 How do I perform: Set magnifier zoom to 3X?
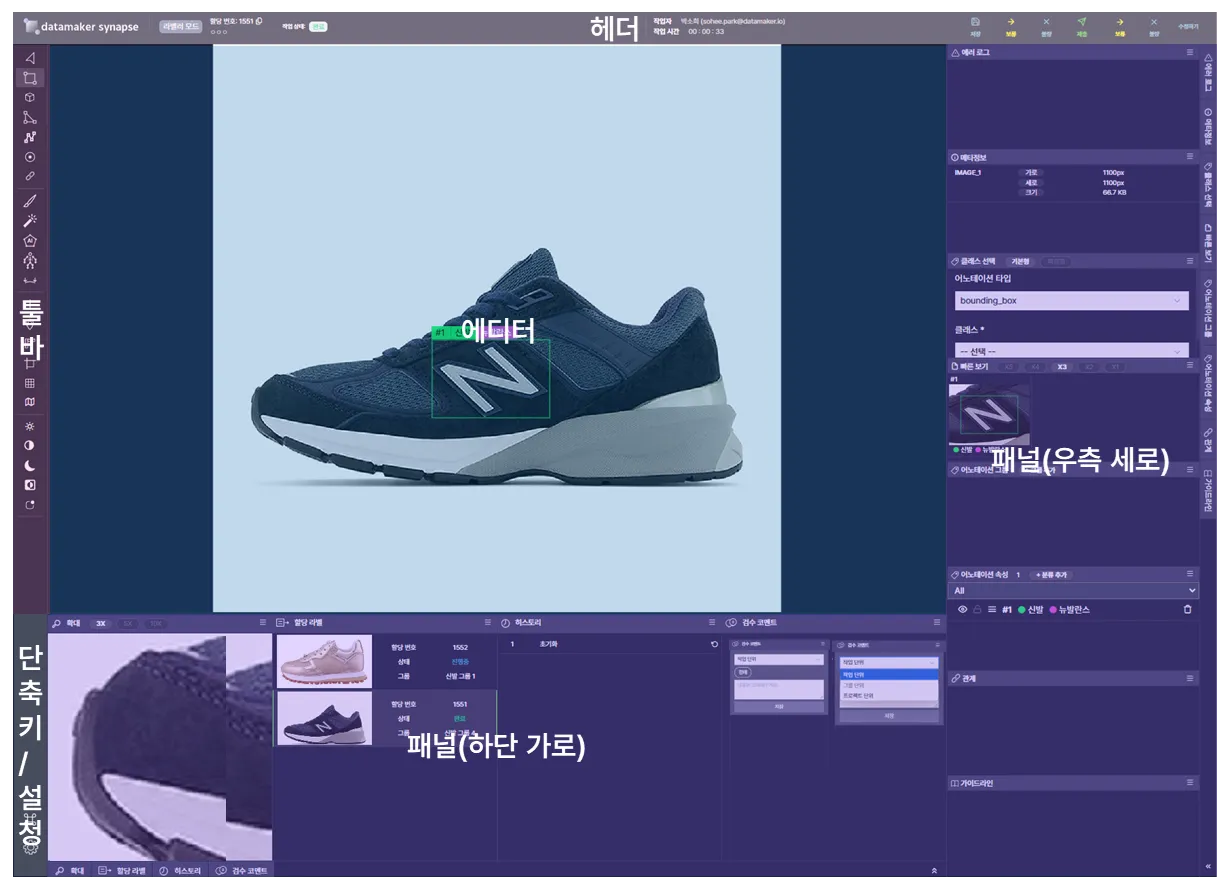click(101, 623)
